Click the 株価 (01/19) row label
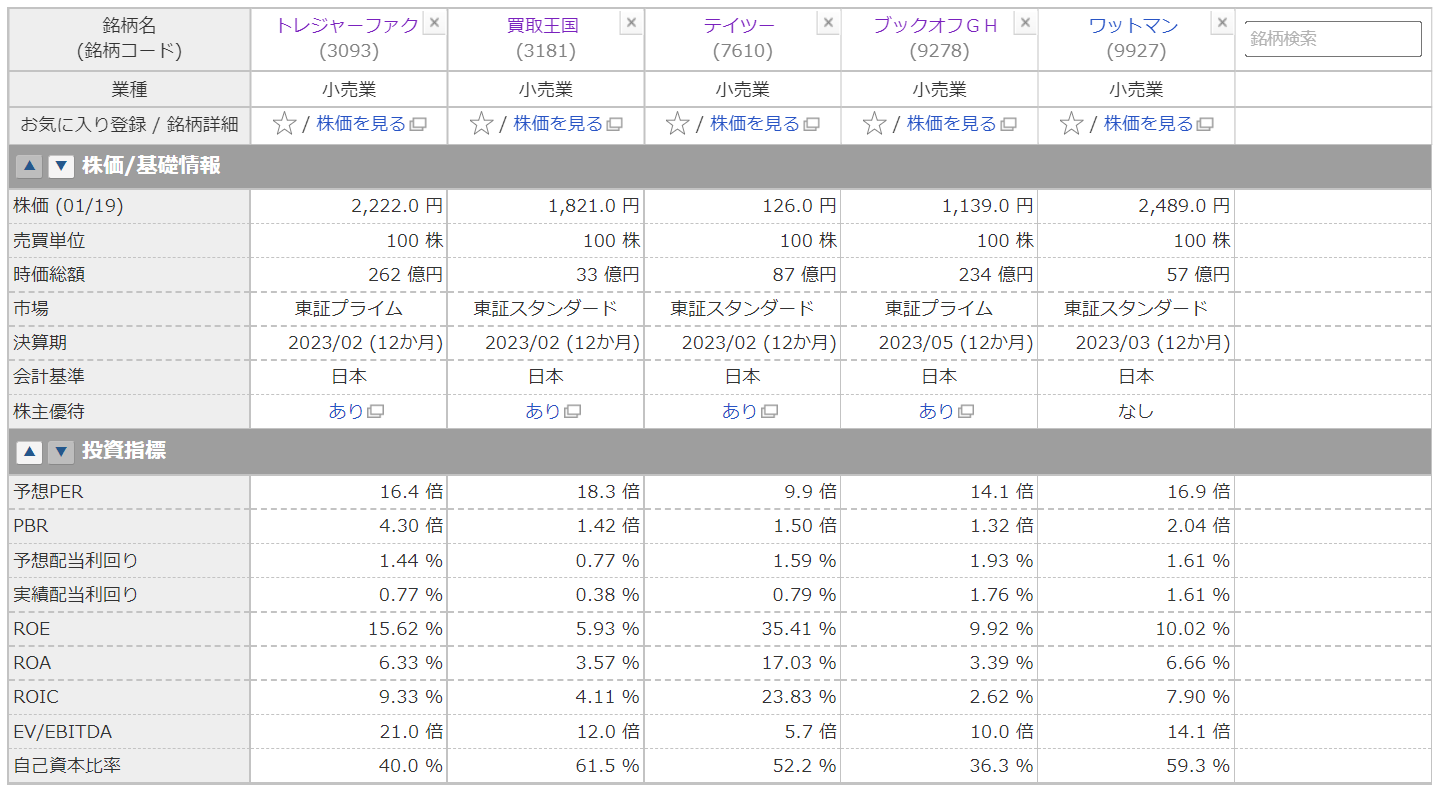This screenshot has height=790, width=1440. 68,206
